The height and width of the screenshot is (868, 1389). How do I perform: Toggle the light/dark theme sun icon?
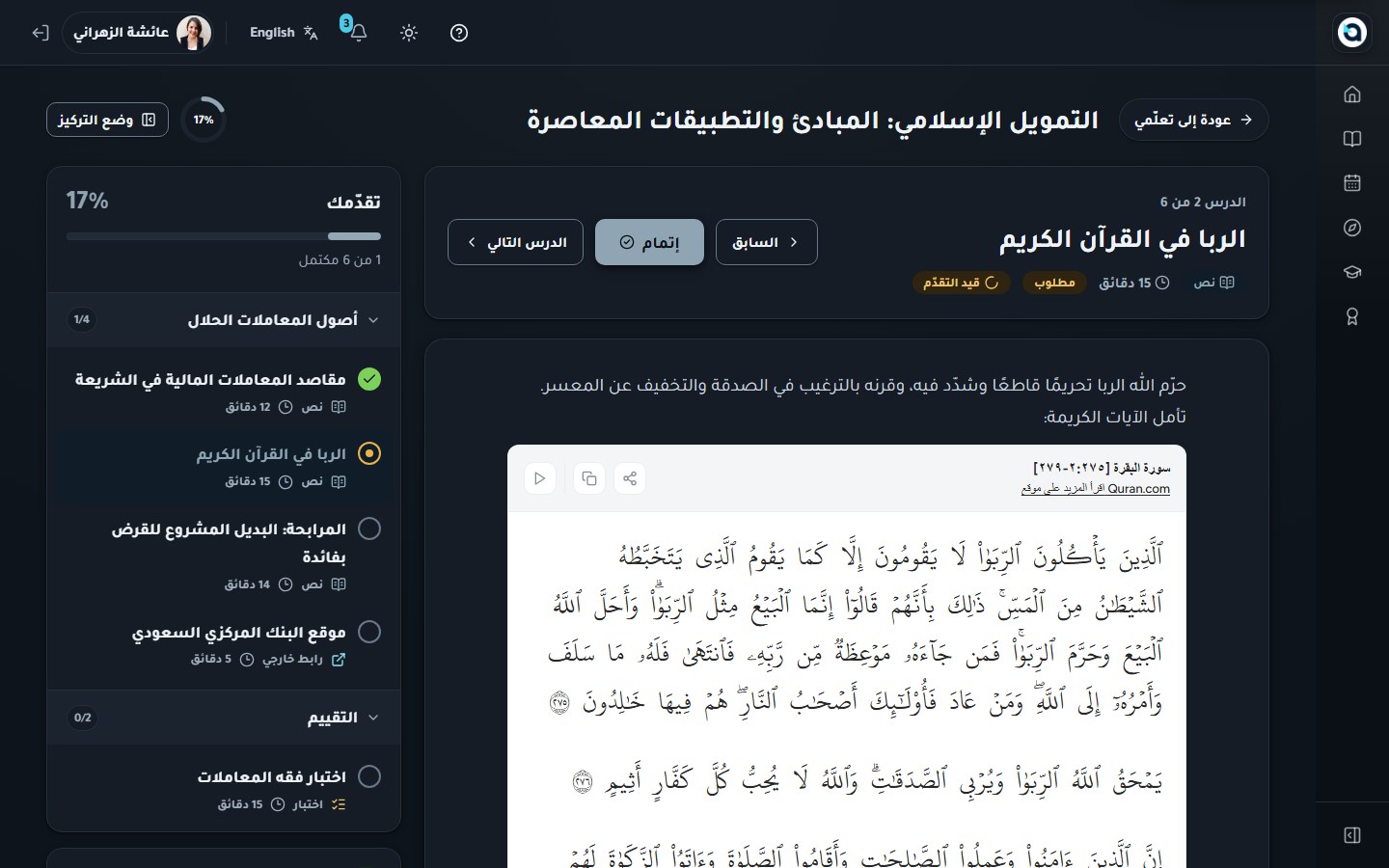pos(409,33)
